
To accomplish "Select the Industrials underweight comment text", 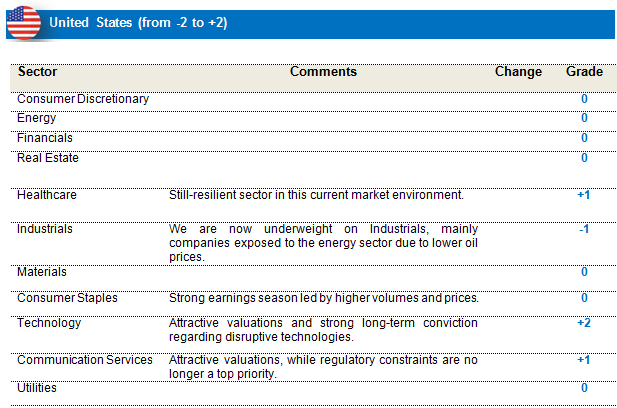I will (323, 243).
